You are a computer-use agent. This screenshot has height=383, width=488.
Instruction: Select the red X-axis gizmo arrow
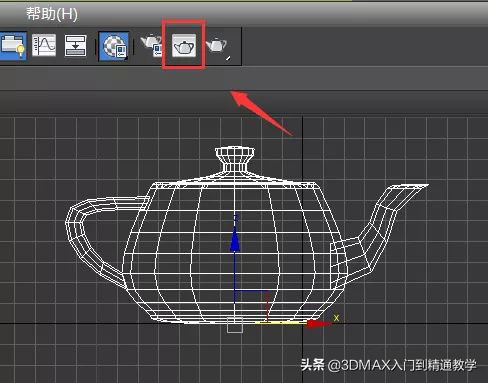[x=318, y=324]
